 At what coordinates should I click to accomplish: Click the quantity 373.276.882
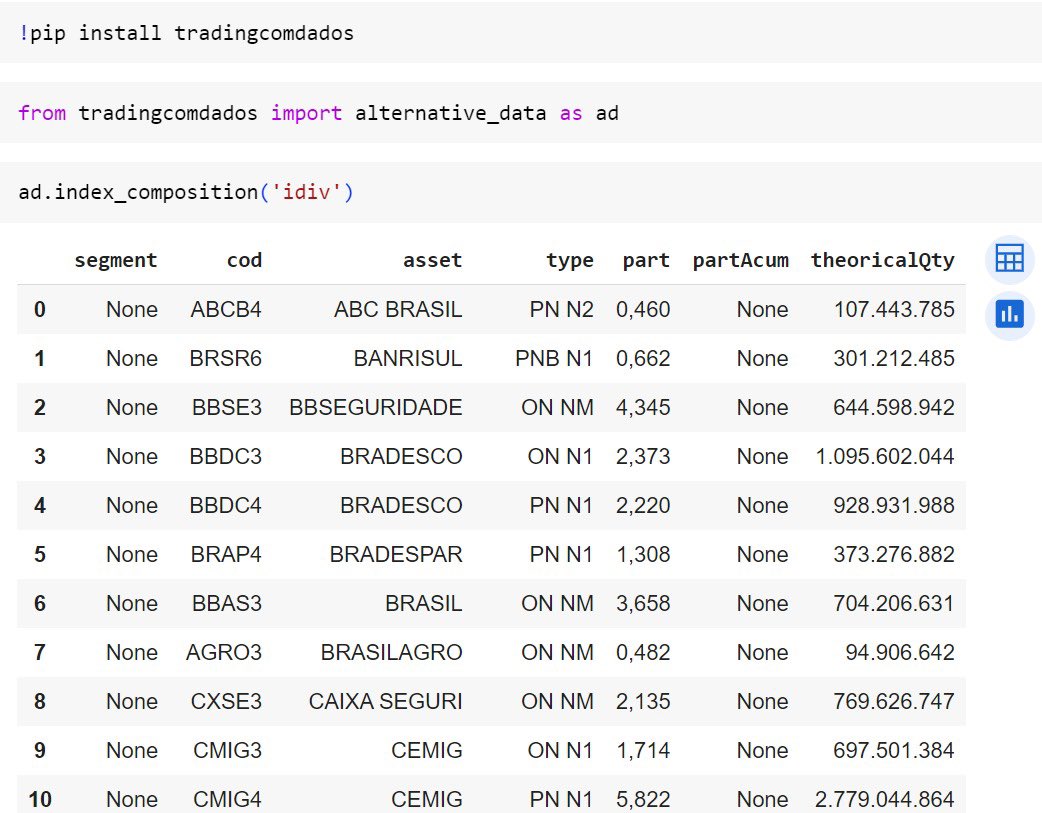(x=894, y=554)
